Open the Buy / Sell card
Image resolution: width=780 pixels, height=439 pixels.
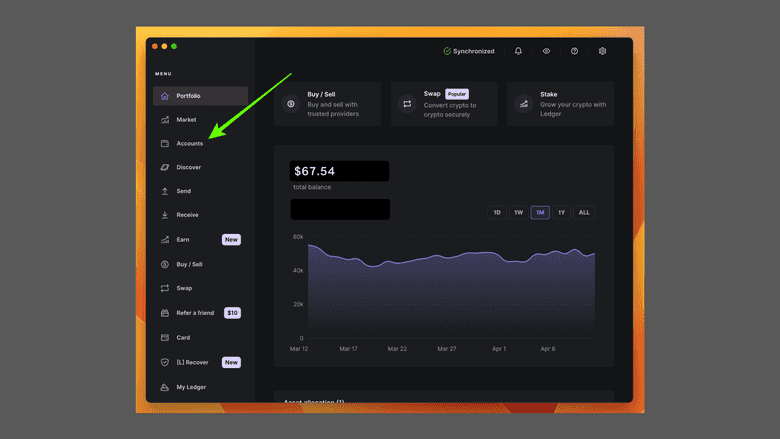point(327,104)
